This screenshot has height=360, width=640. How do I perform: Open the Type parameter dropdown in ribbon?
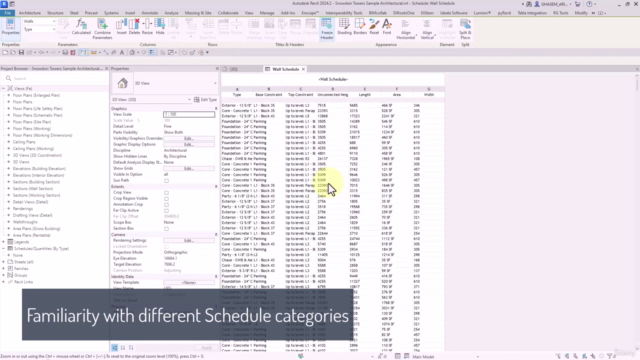pos(39,29)
